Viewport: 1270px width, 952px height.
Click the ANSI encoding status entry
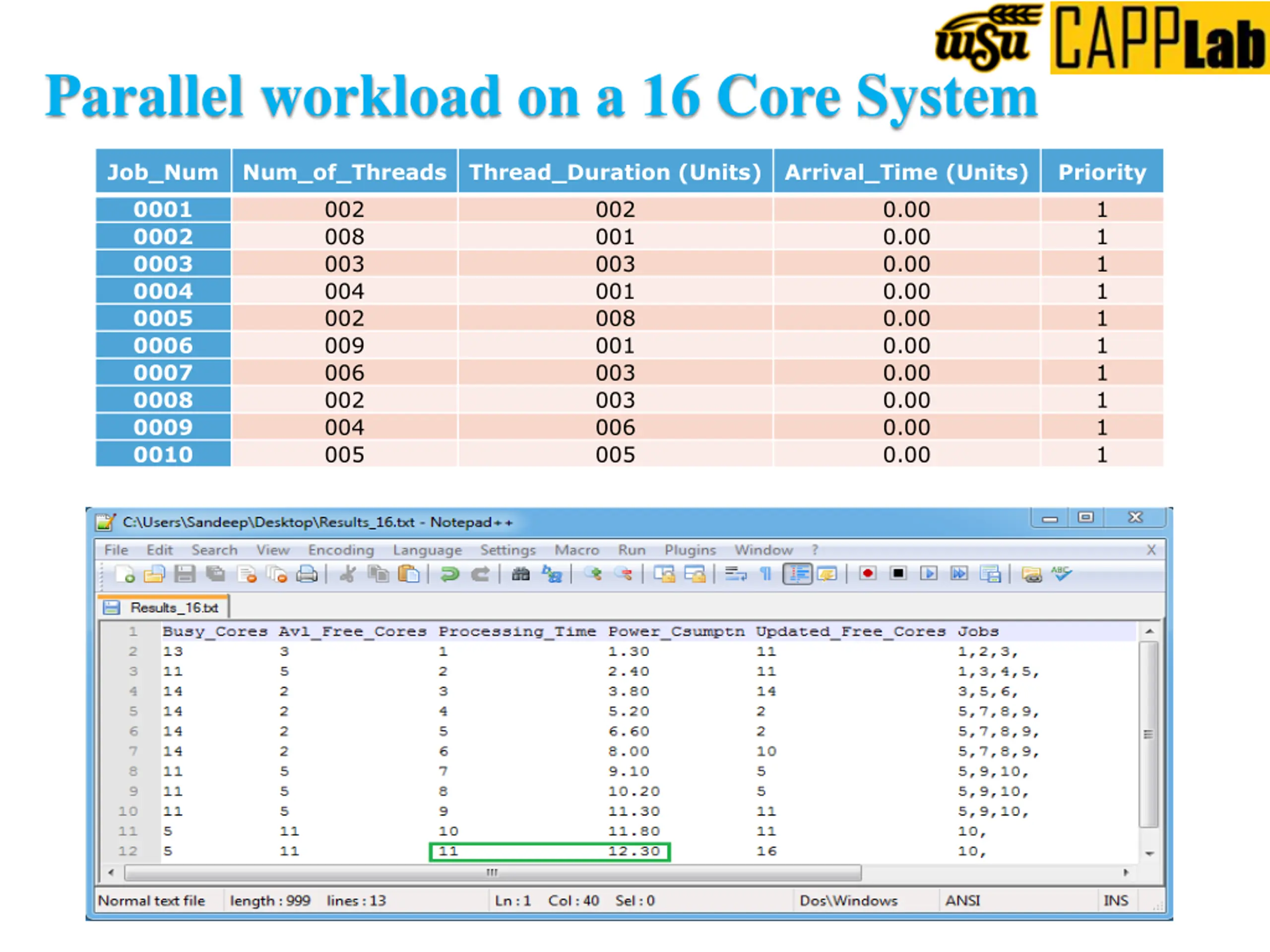pos(963,900)
